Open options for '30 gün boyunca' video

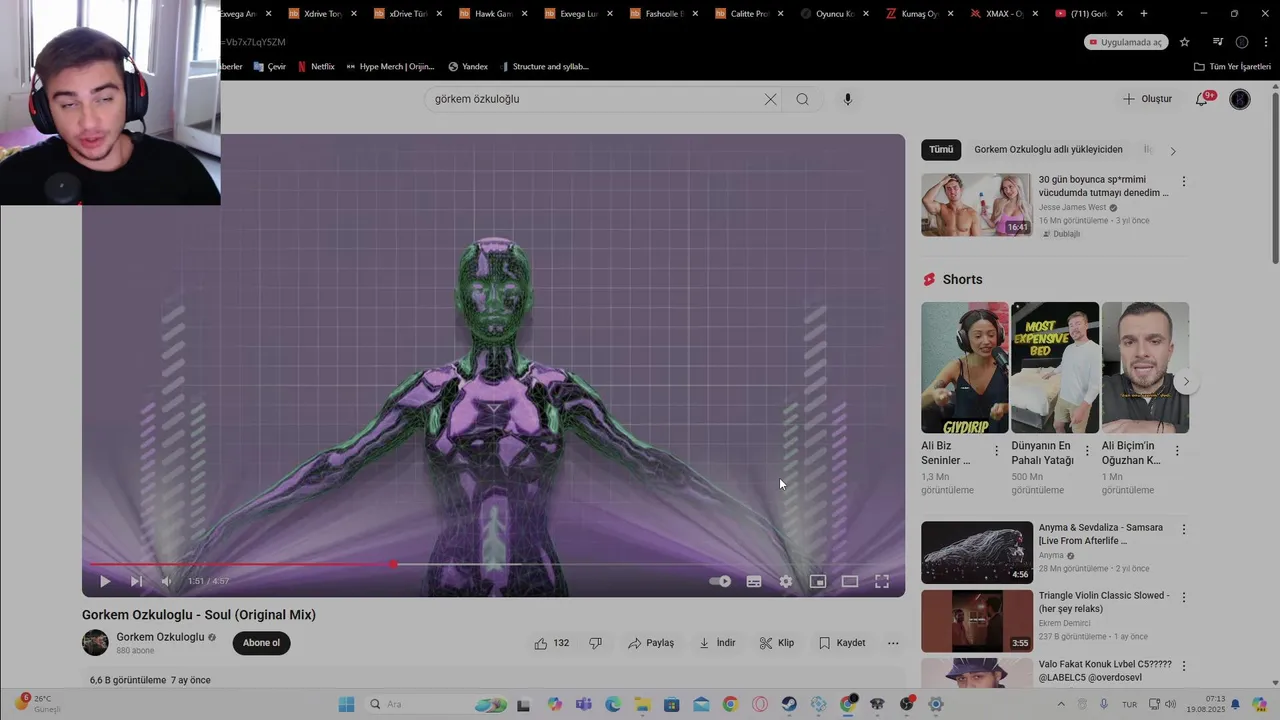click(x=1184, y=182)
